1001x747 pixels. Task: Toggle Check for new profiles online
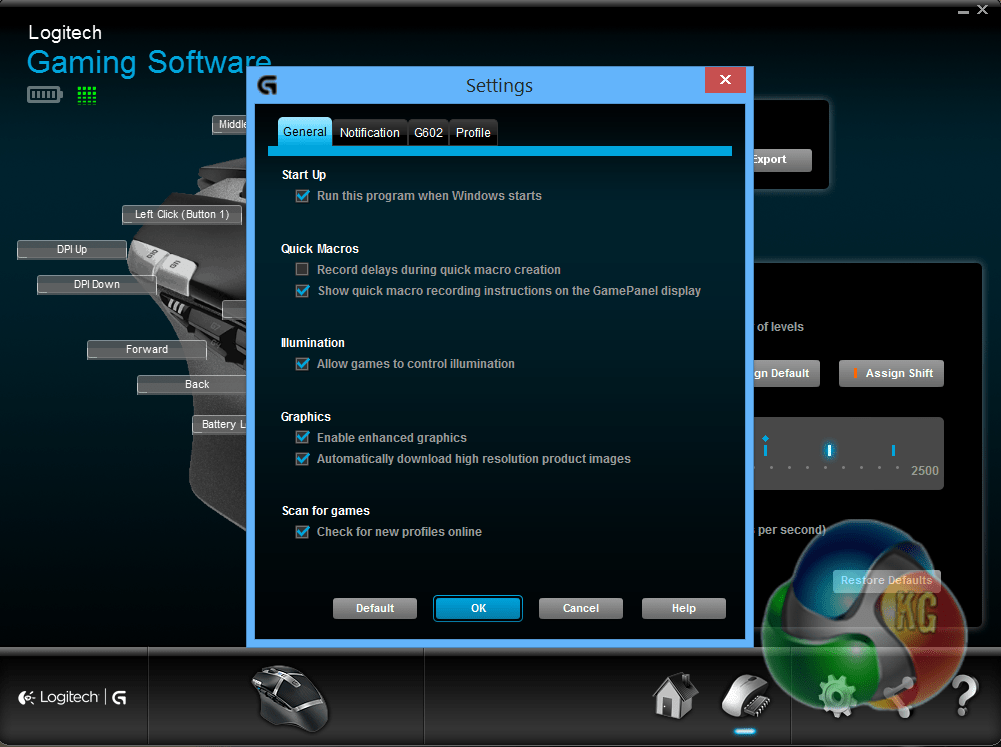[302, 532]
